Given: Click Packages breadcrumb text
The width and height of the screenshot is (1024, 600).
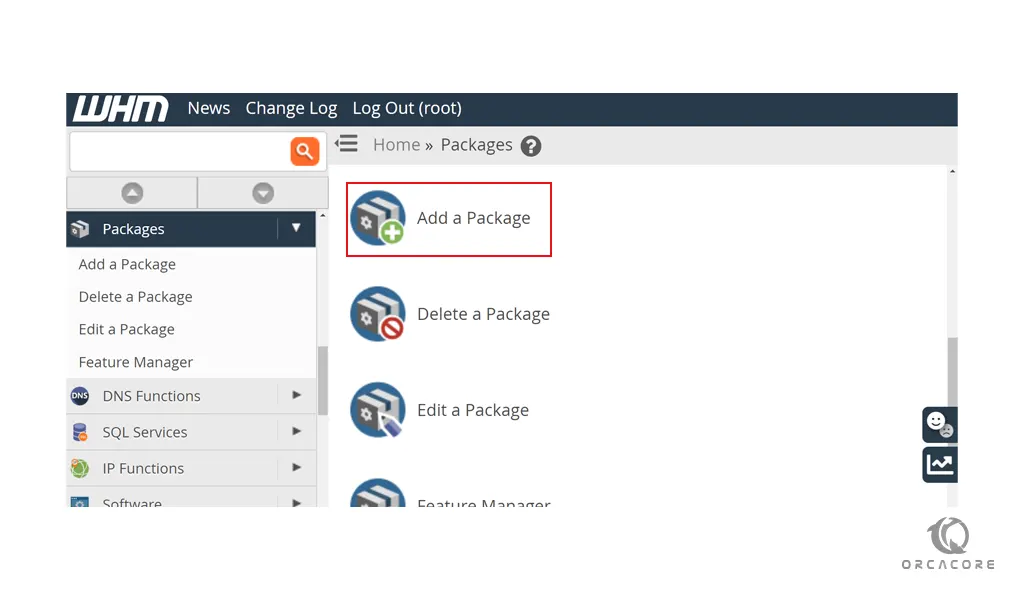Looking at the screenshot, I should coord(476,145).
